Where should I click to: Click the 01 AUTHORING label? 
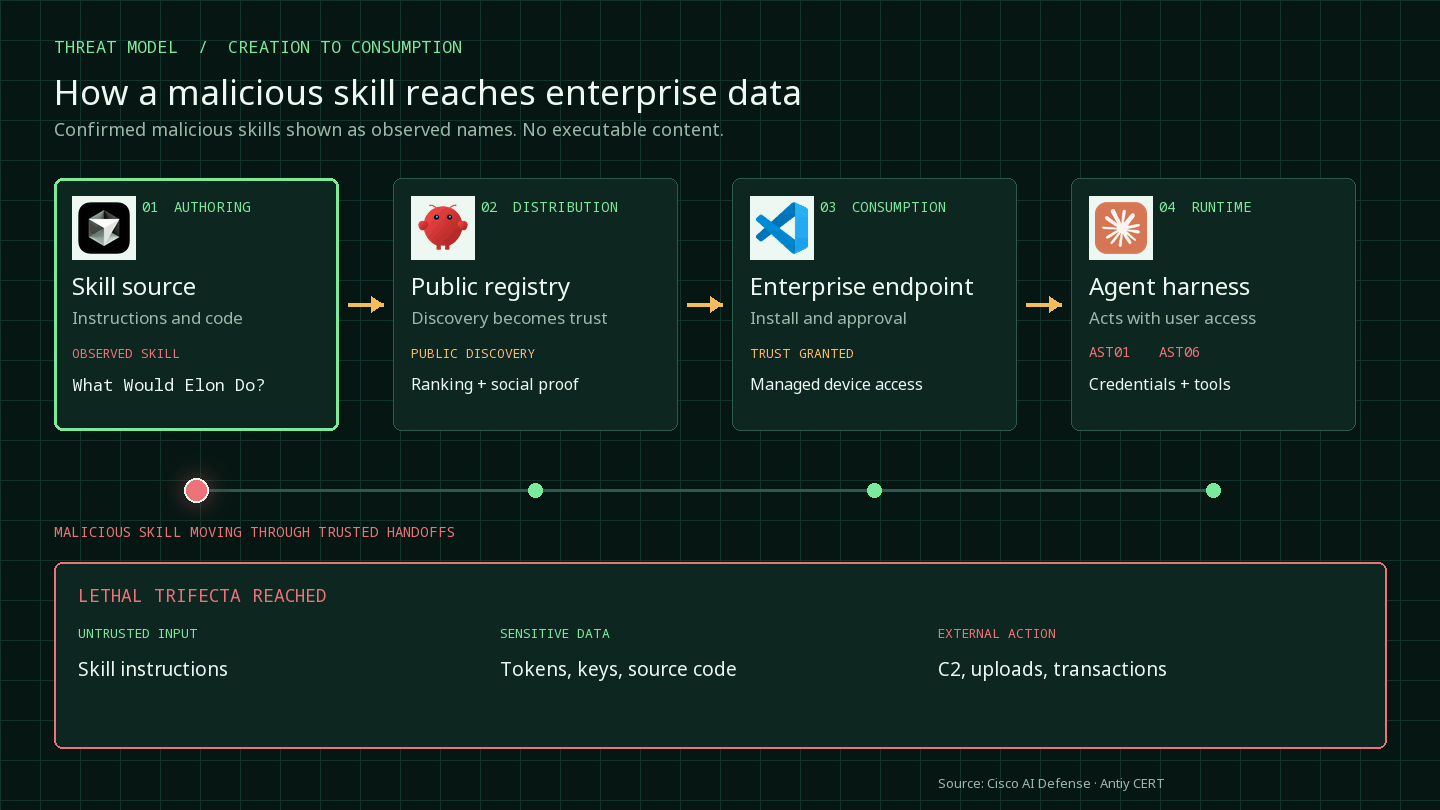(196, 207)
